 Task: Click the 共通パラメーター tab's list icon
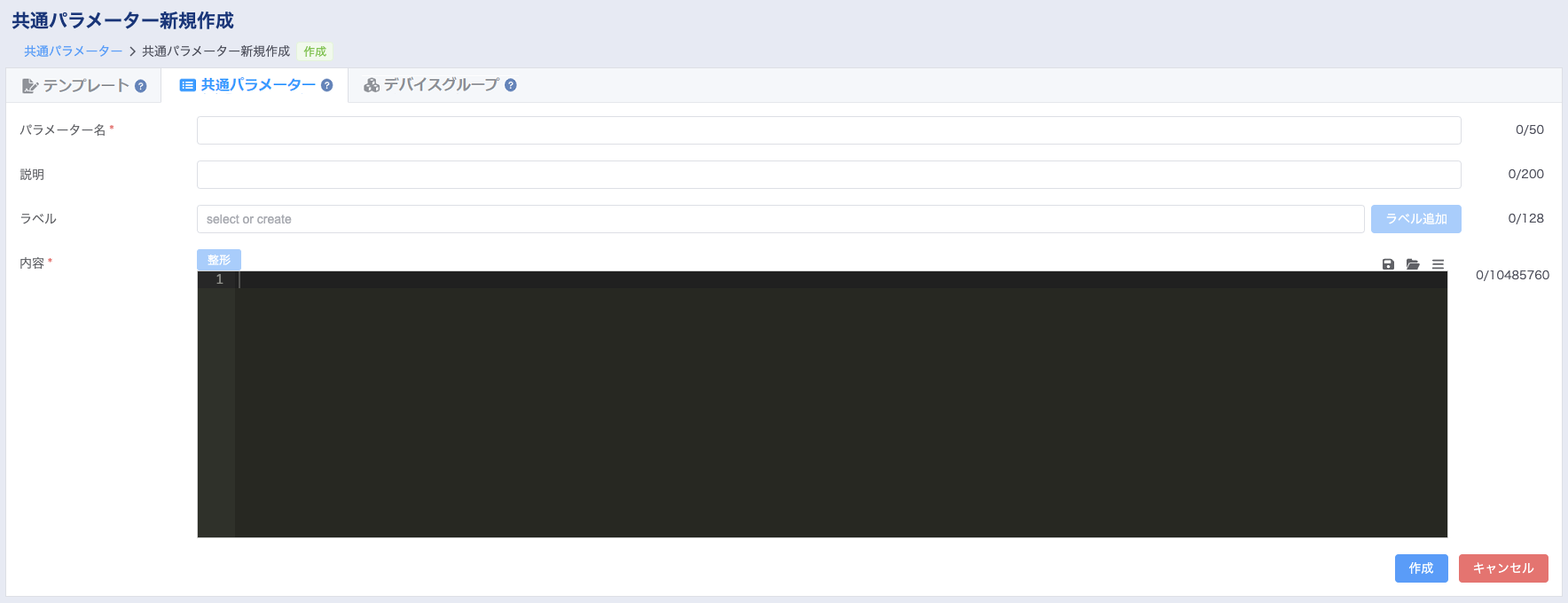(x=187, y=85)
